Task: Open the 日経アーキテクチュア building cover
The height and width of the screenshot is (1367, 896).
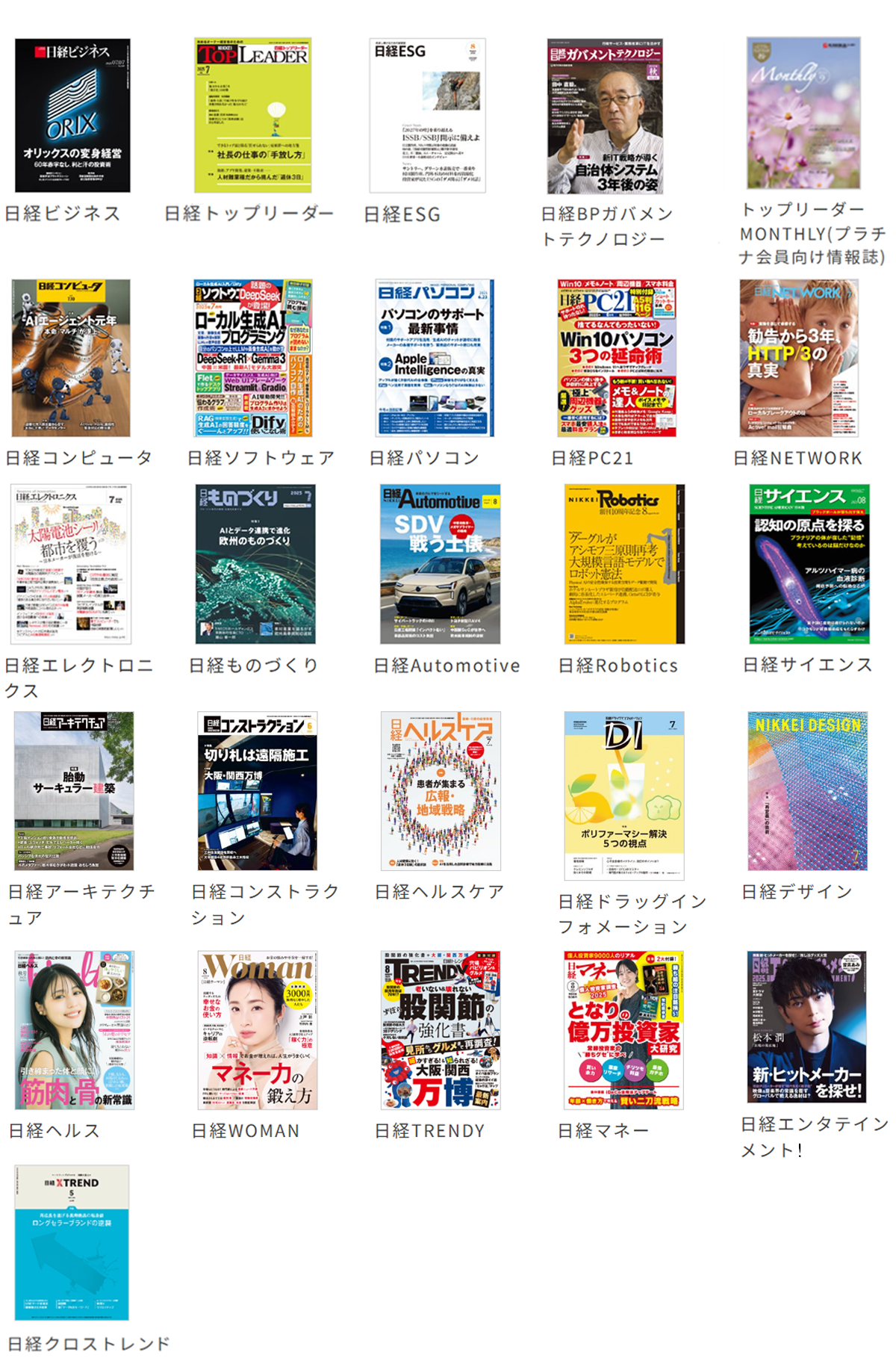Action: 74,791
